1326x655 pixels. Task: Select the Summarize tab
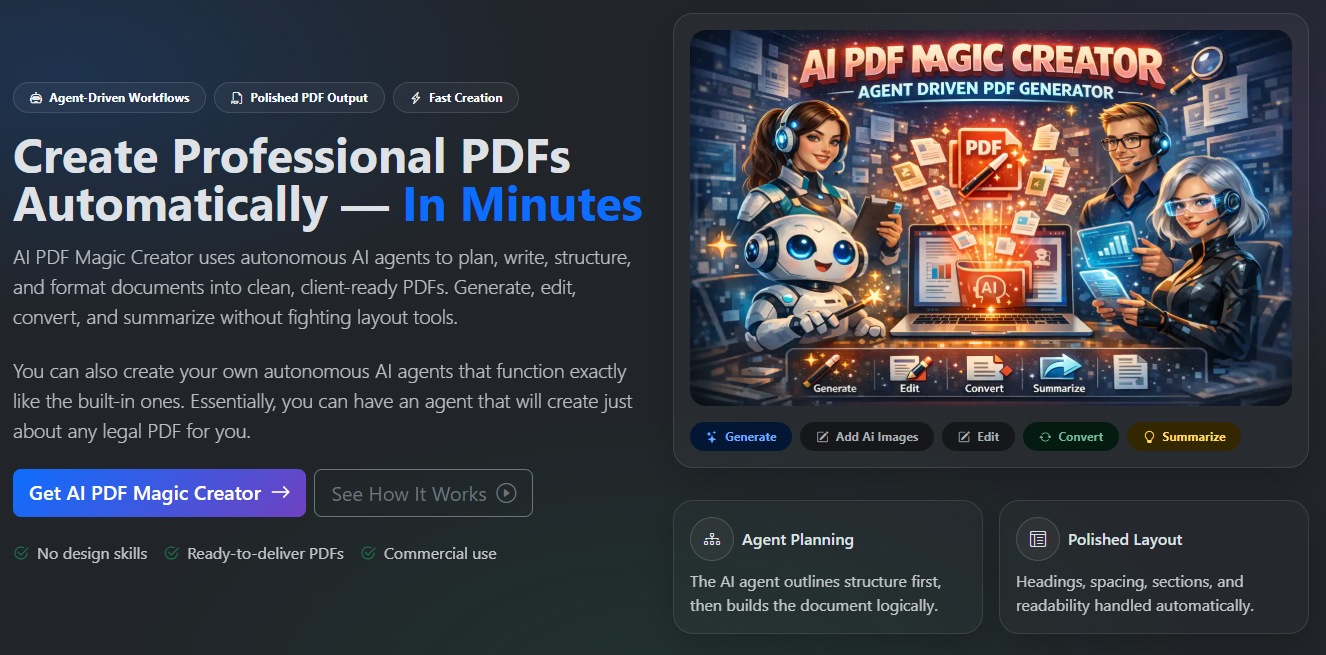point(1184,437)
